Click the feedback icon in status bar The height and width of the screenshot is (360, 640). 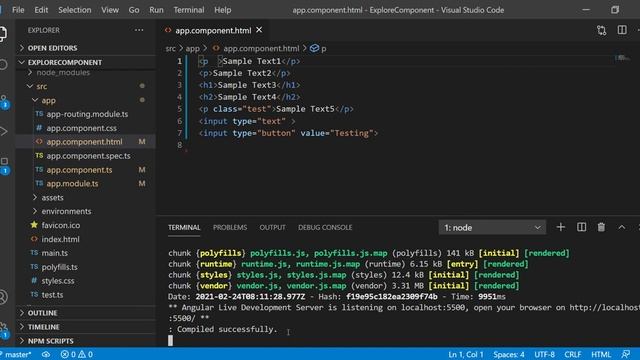[625, 354]
